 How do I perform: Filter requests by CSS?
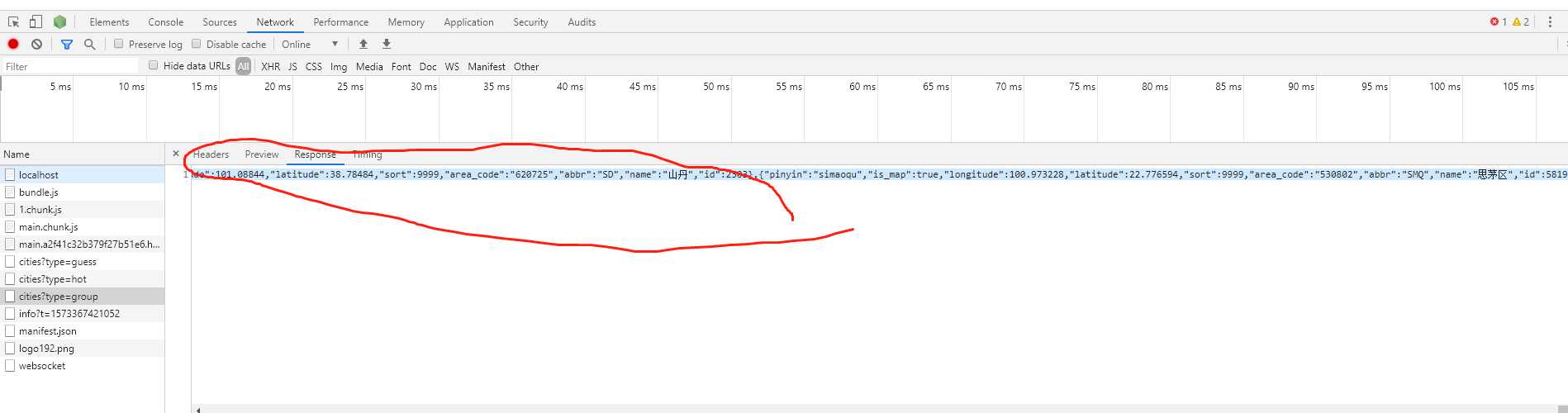tap(314, 66)
